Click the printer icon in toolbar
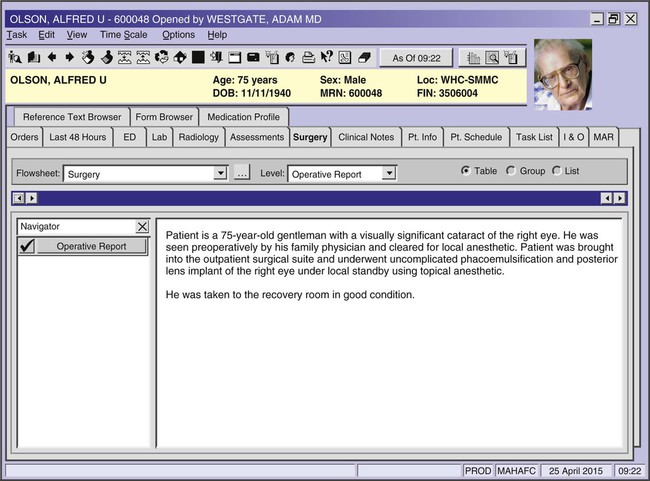Viewport: 650px width, 481px height. coord(308,57)
